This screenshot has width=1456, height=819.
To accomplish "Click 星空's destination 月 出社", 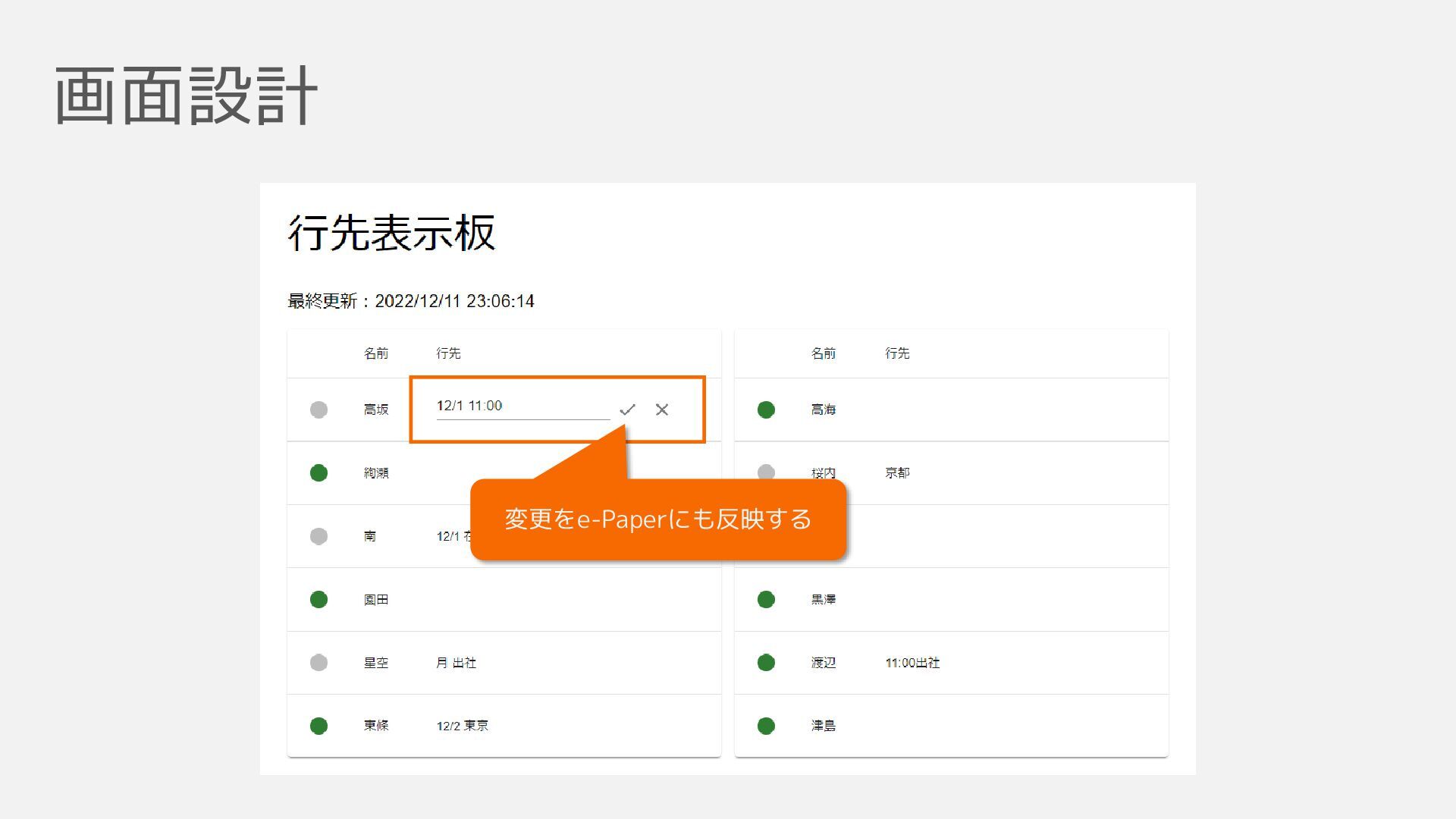I will tap(456, 663).
